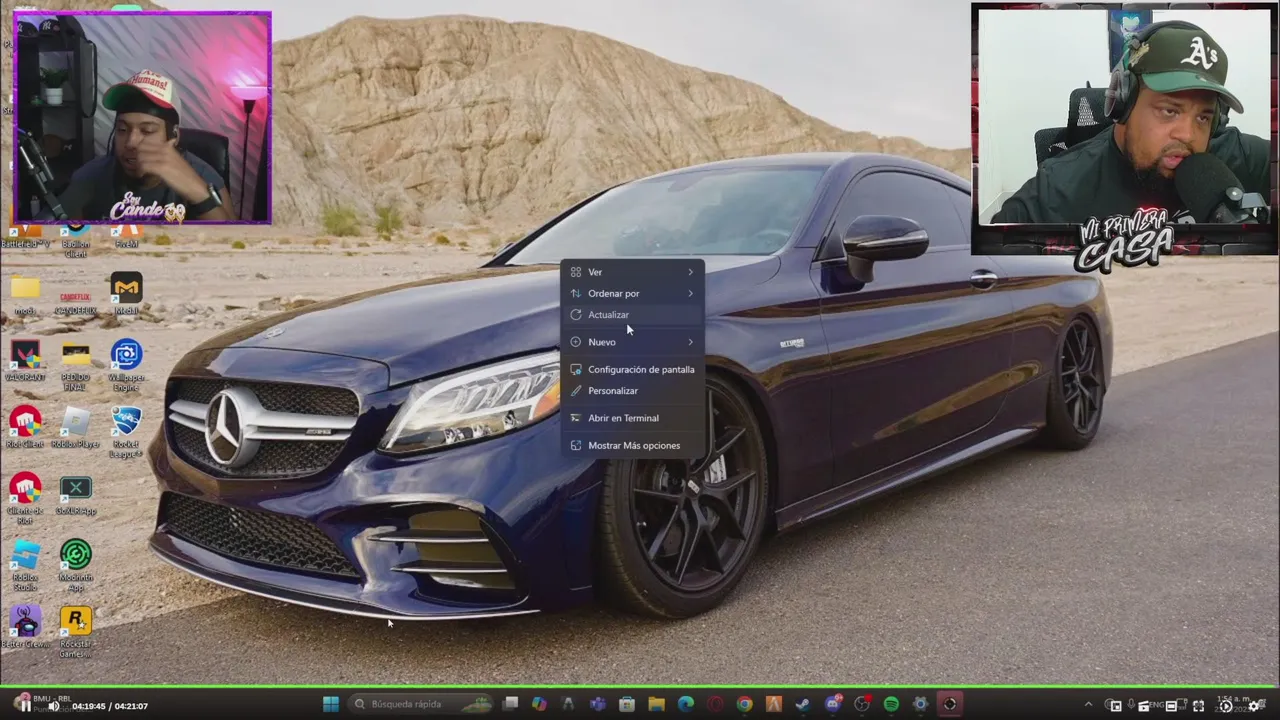Open the Modrinth App shortcut
The width and height of the screenshot is (1280, 720).
[76, 565]
